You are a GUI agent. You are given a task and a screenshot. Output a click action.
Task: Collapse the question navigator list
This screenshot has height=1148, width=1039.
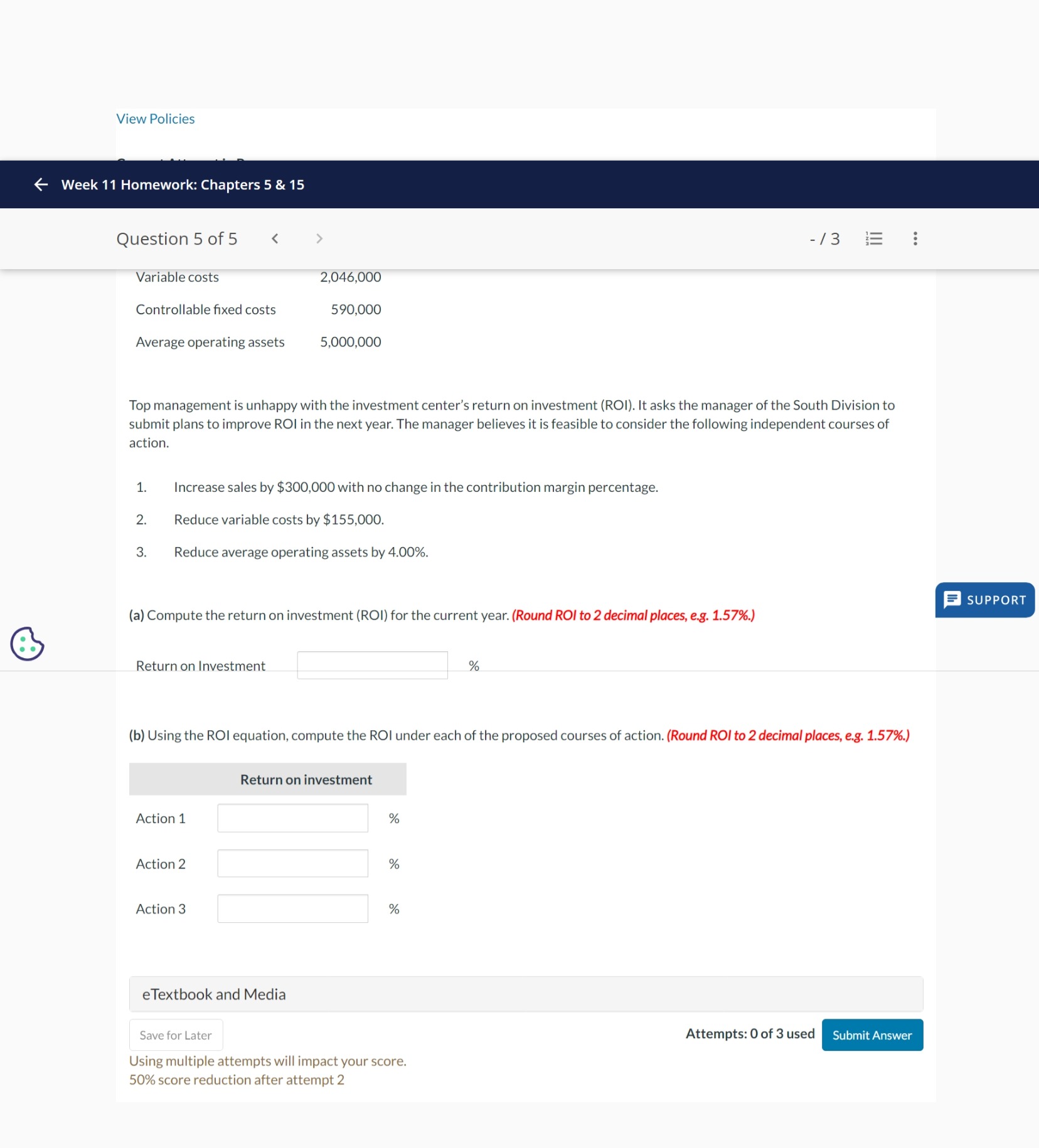(875, 238)
